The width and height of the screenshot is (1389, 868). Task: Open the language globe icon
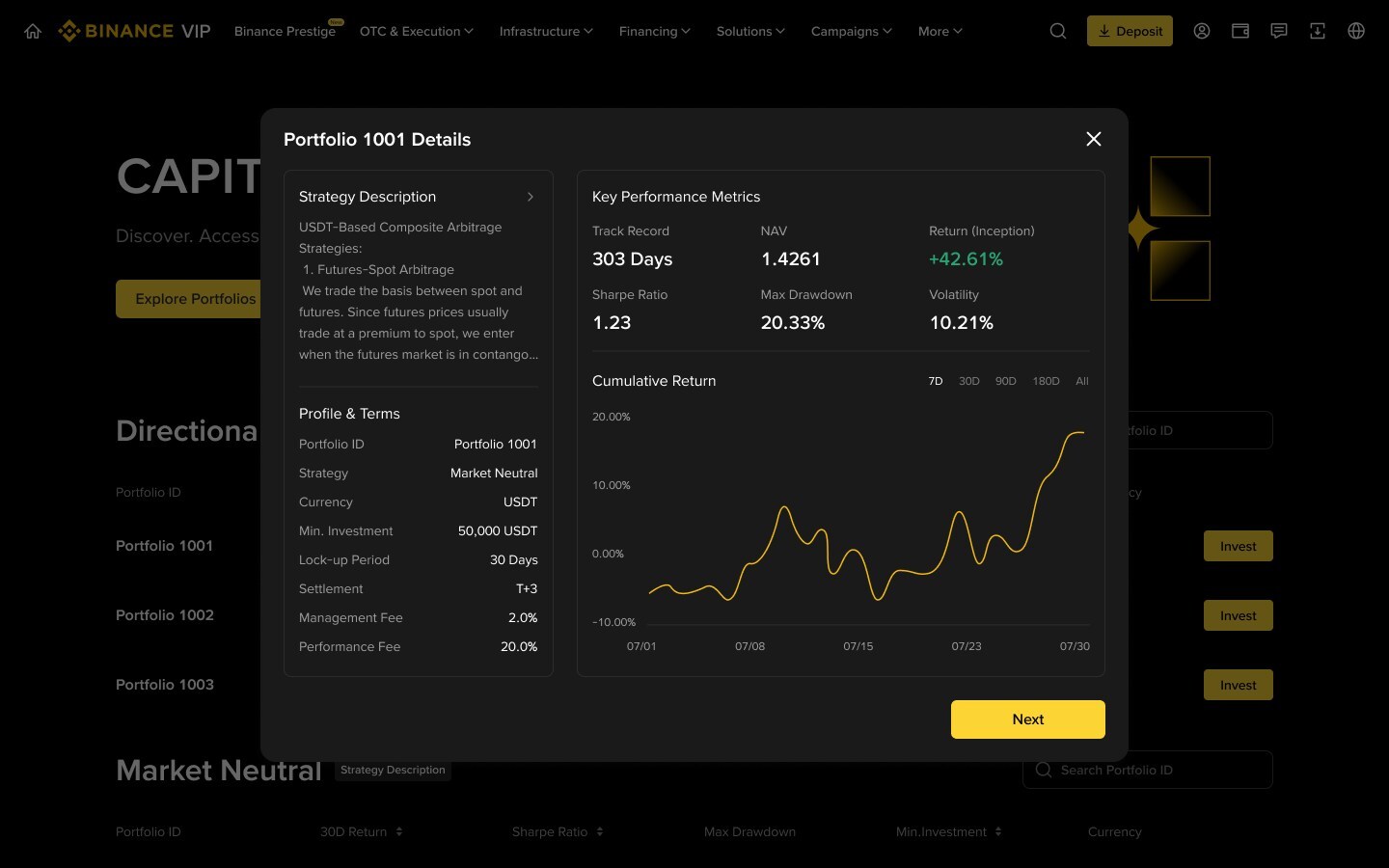point(1356,31)
